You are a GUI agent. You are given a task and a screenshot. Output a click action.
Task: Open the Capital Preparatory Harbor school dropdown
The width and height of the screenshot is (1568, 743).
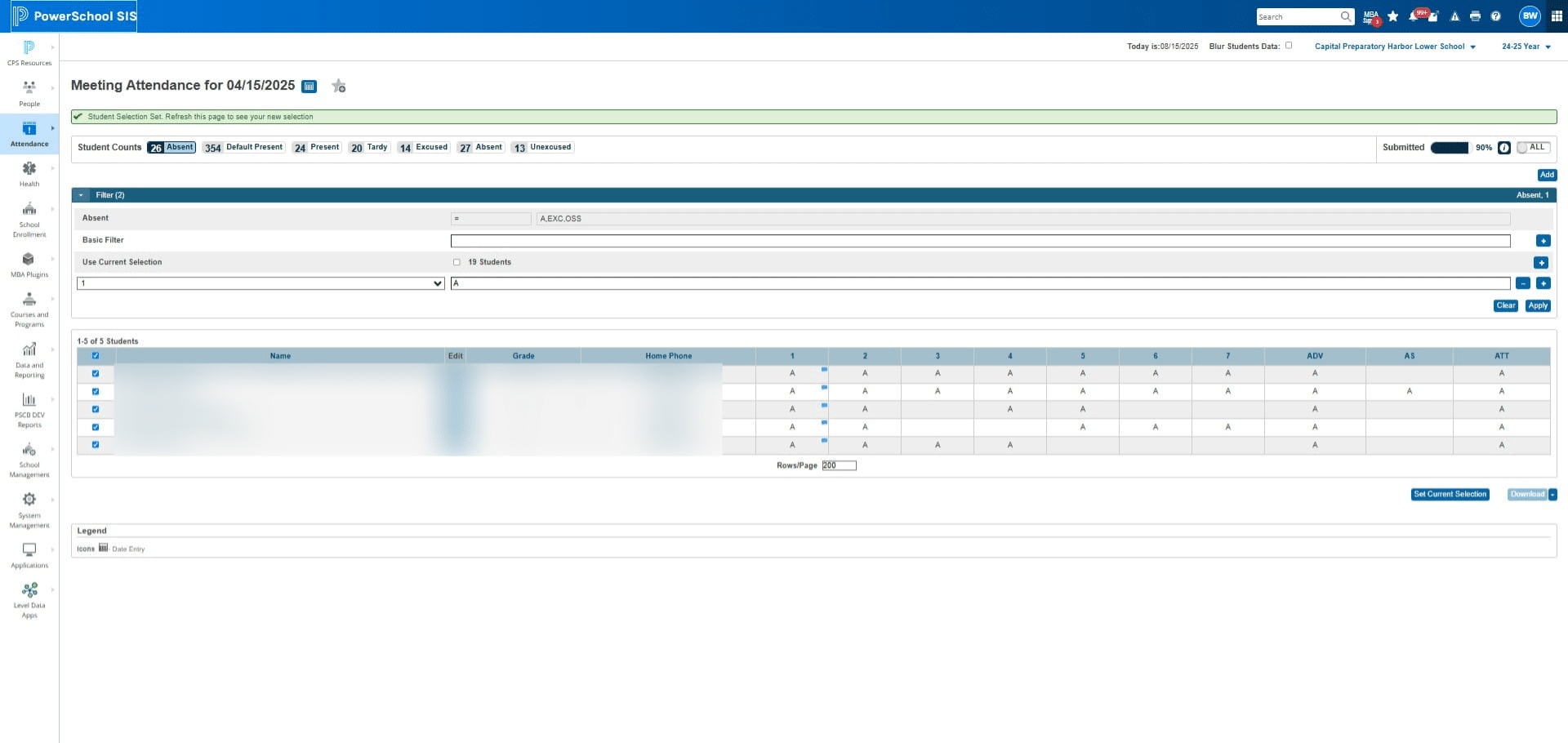pyautogui.click(x=1395, y=47)
